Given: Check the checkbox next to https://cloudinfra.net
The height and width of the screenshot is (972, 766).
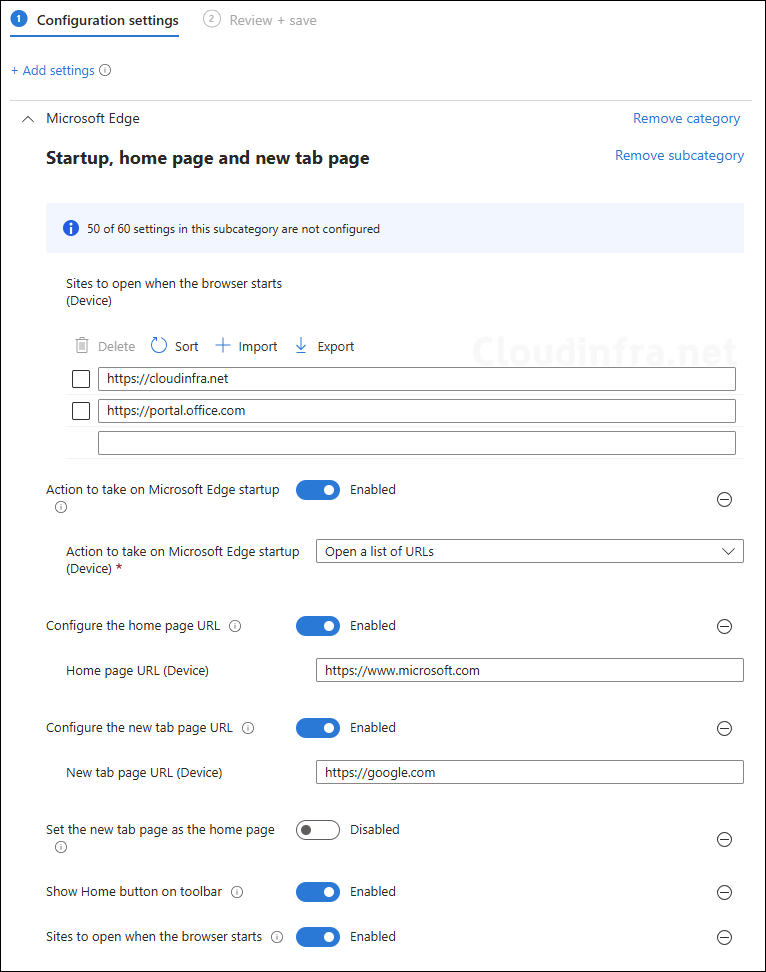Looking at the screenshot, I should (x=81, y=378).
